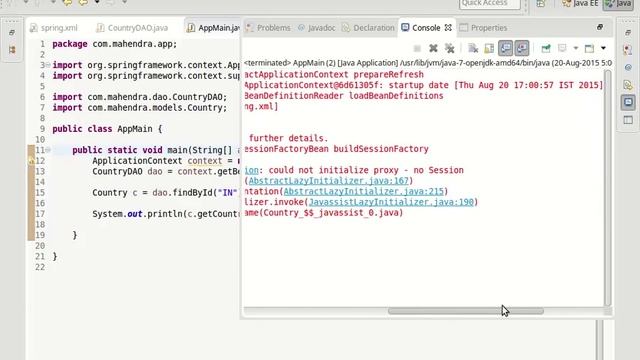This screenshot has height=360, width=640.
Task: Open AbstractLazyInitializer.java:215 stack trace link
Action: 364,191
